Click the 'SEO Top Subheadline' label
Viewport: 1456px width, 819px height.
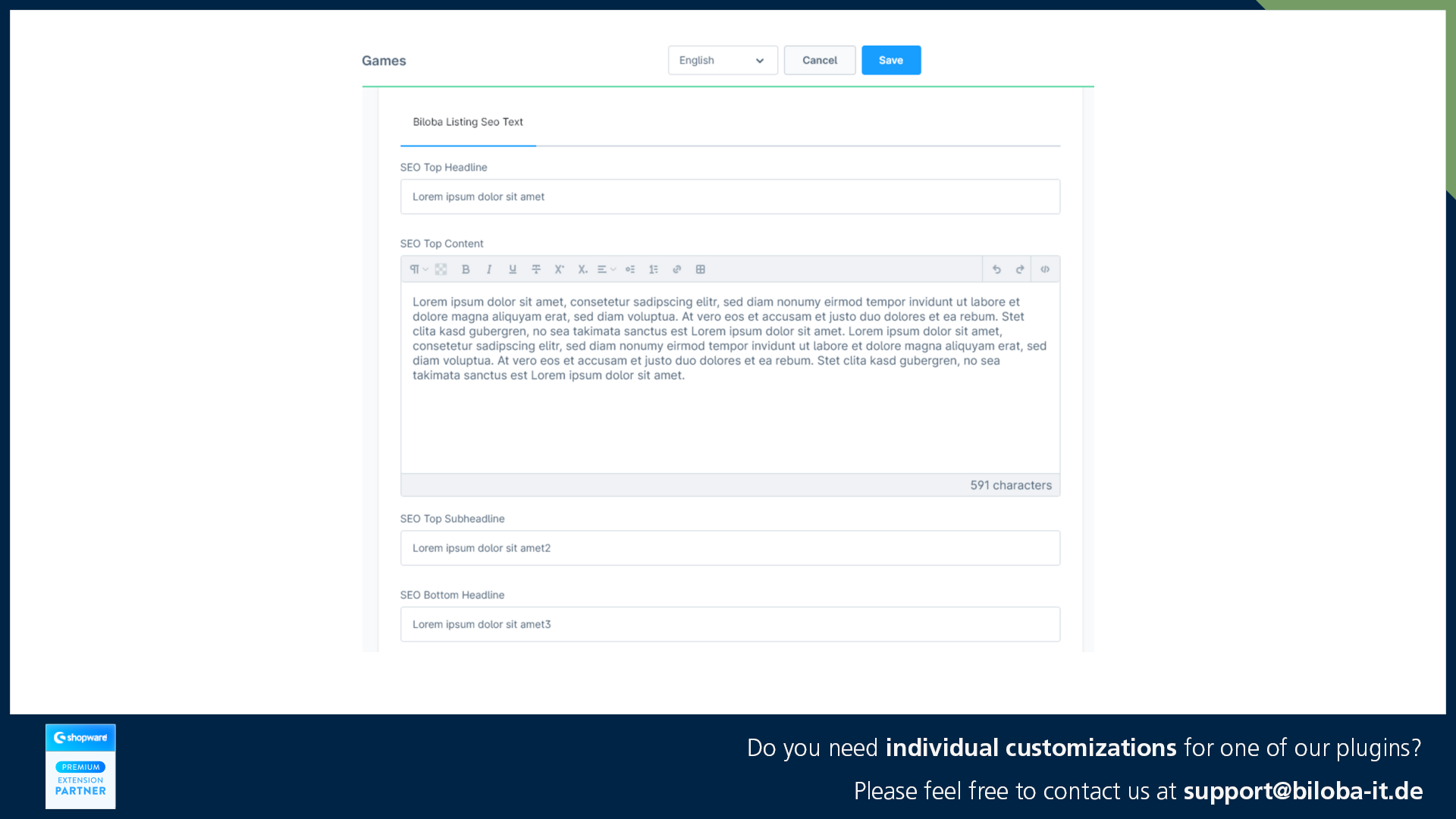point(452,519)
